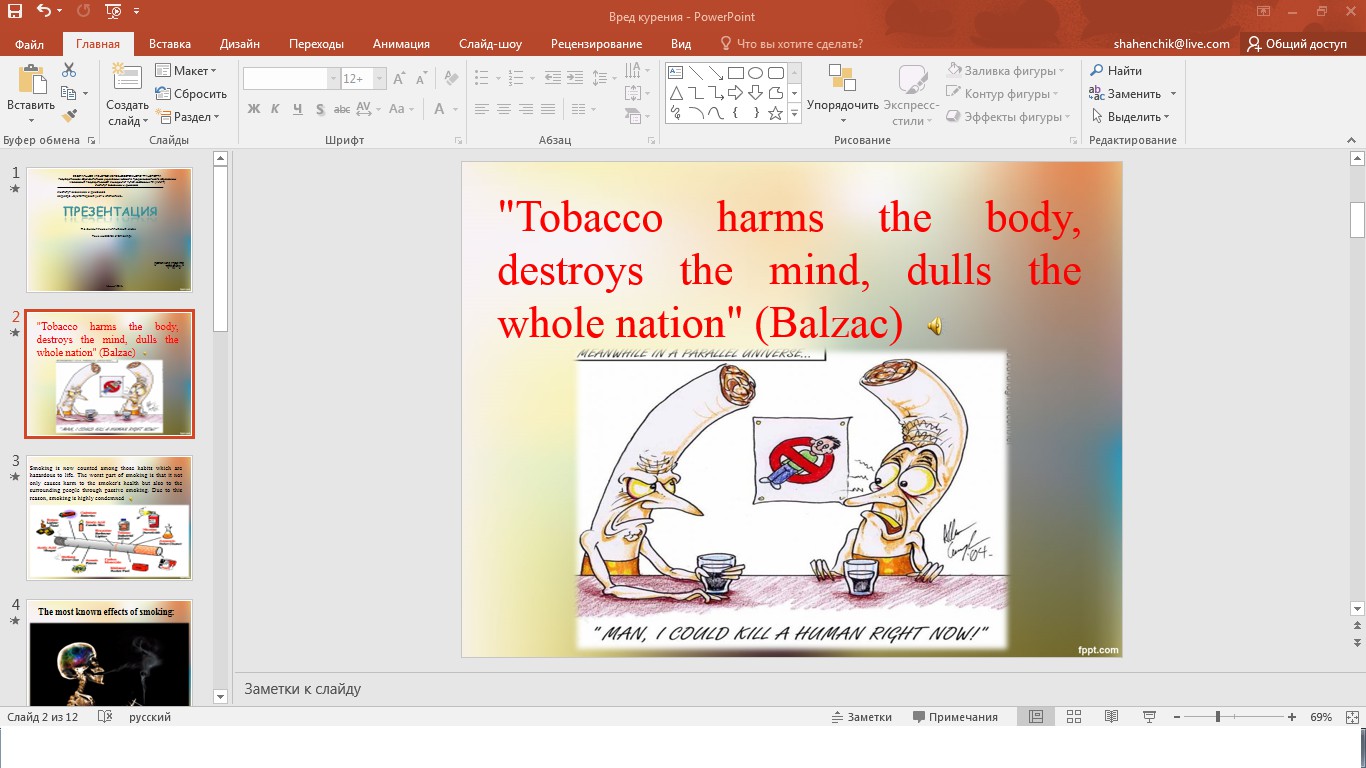Justify the paragraph text
The width and height of the screenshot is (1366, 768).
(548, 109)
